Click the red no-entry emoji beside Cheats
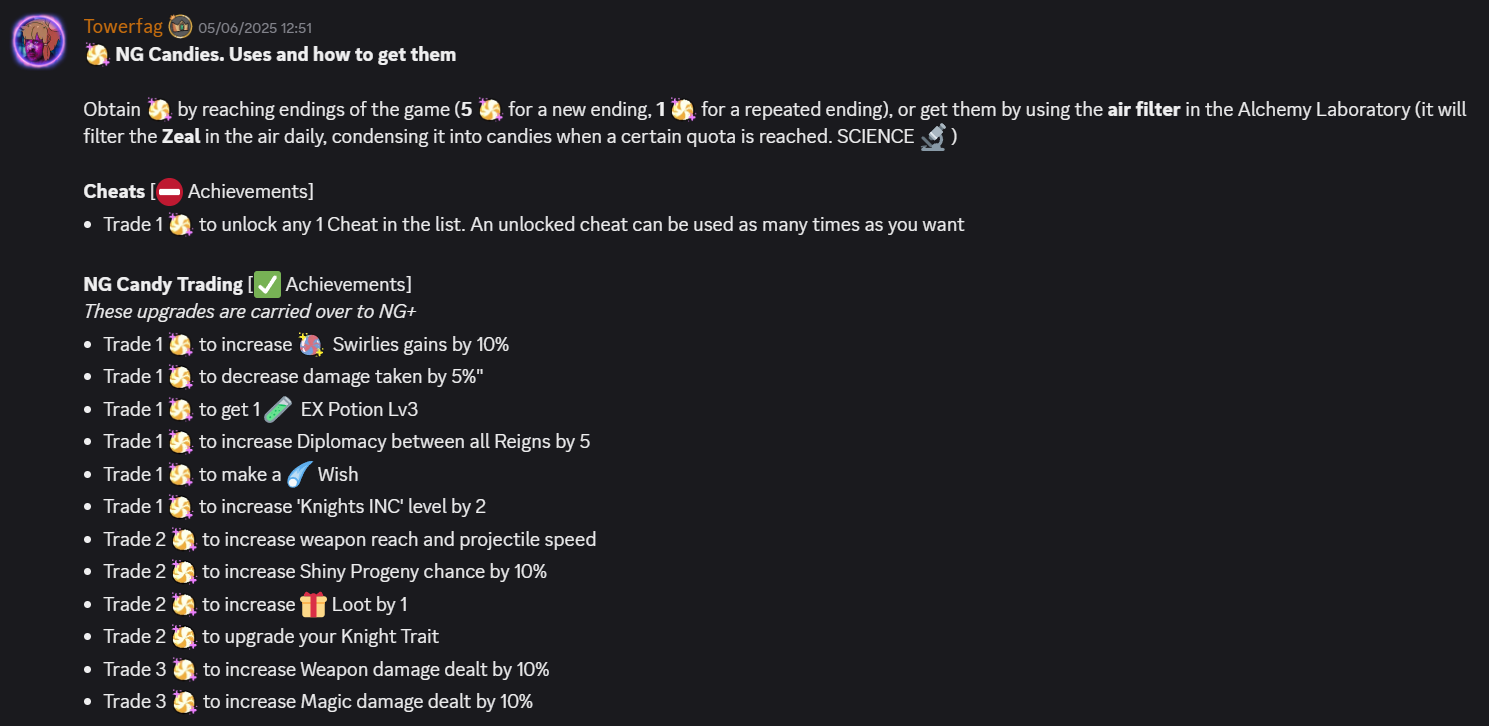 pyautogui.click(x=170, y=191)
